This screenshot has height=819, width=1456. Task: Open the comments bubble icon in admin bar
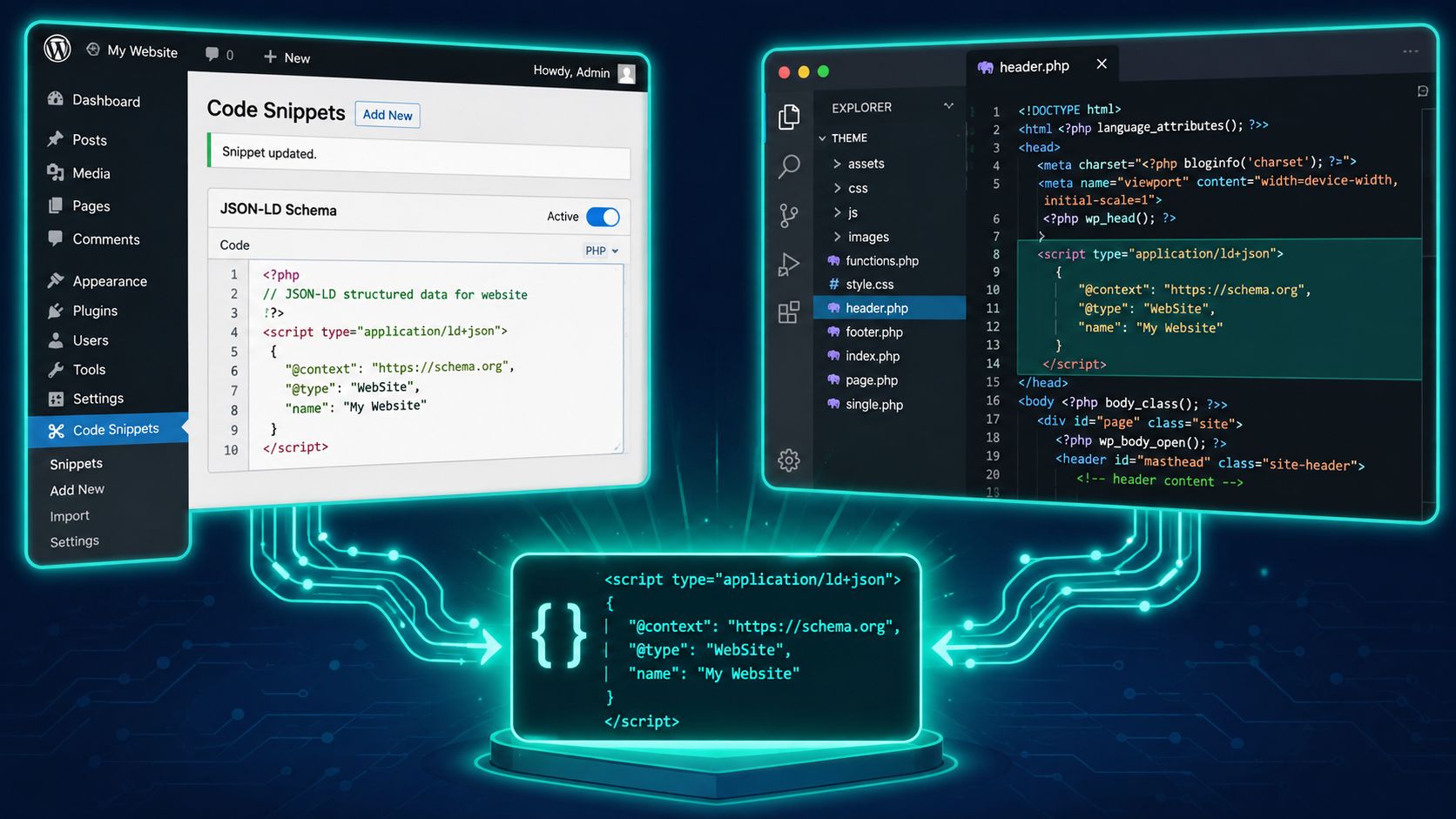tap(212, 54)
